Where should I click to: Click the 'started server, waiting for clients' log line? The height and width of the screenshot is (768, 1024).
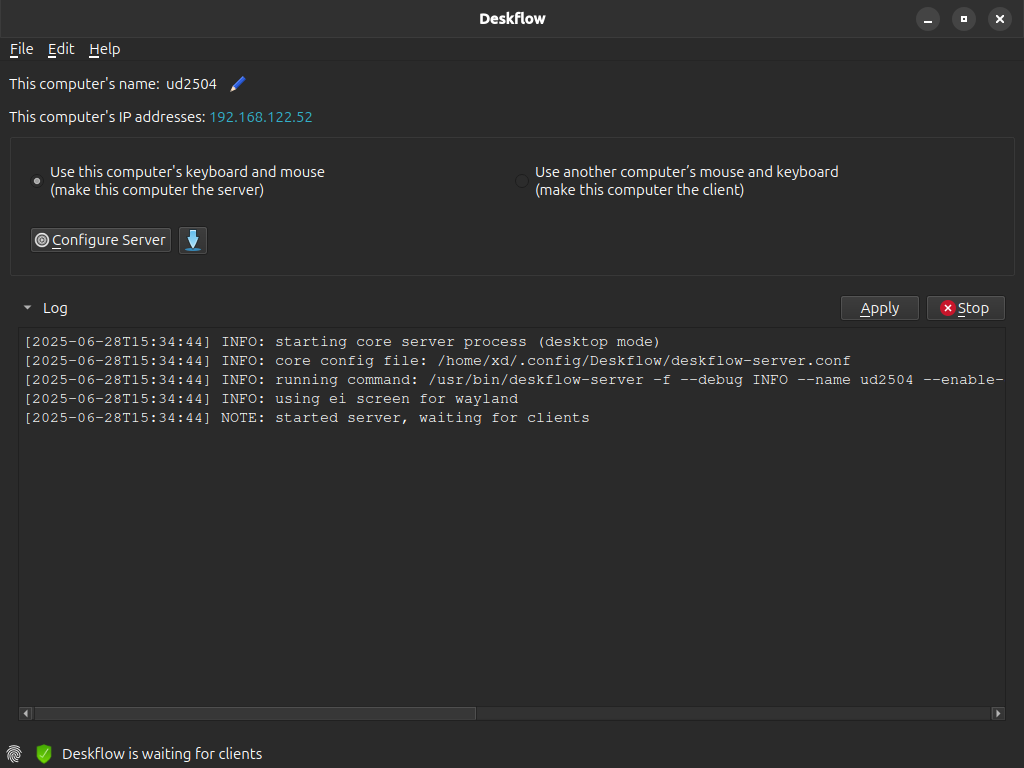point(307,418)
